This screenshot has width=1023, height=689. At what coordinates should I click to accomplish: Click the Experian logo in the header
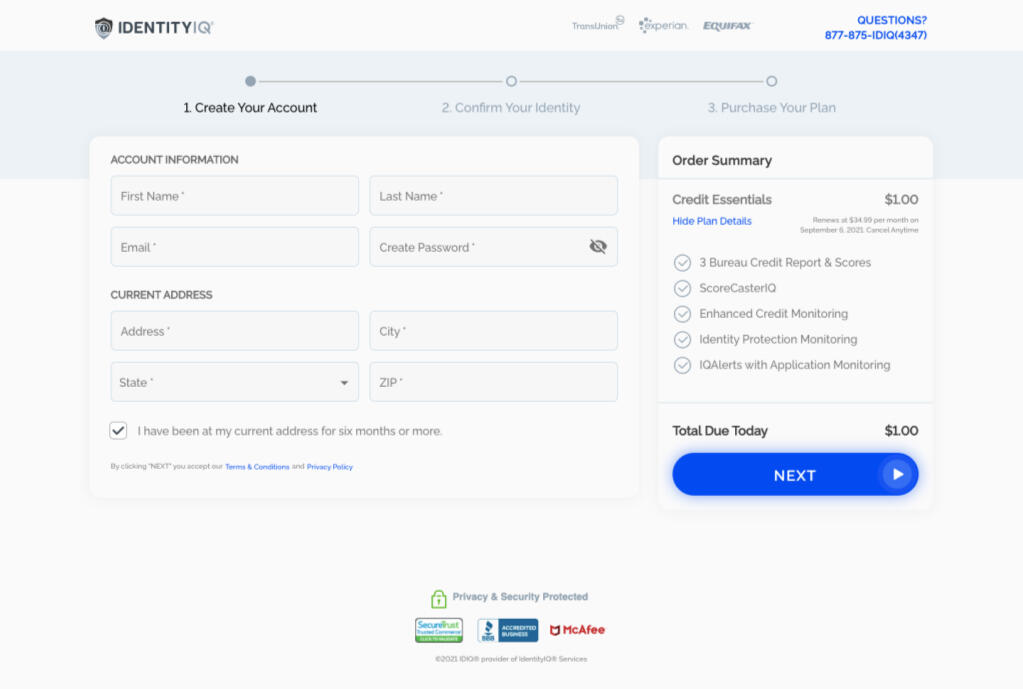[x=663, y=25]
